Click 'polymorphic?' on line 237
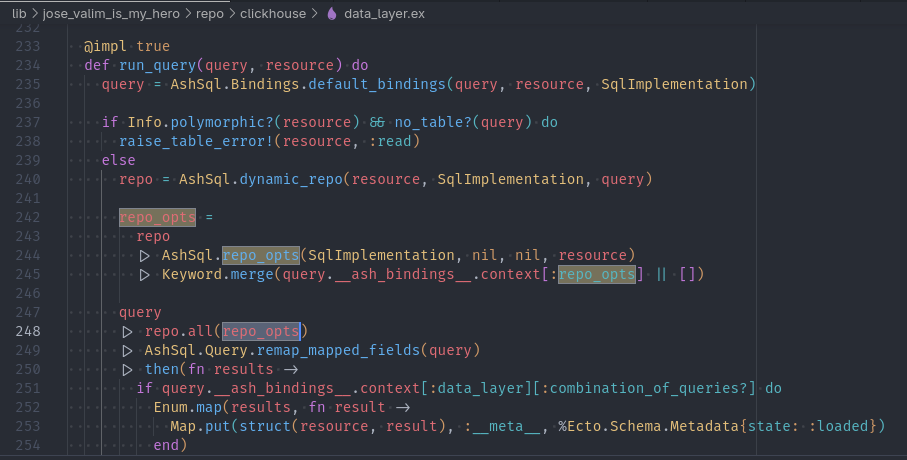 (x=222, y=123)
